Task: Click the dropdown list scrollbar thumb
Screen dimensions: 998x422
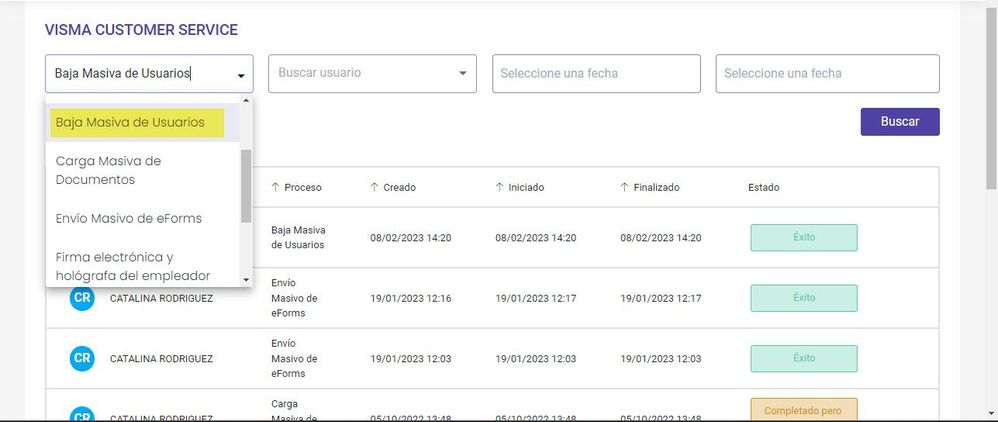Action: (x=246, y=186)
